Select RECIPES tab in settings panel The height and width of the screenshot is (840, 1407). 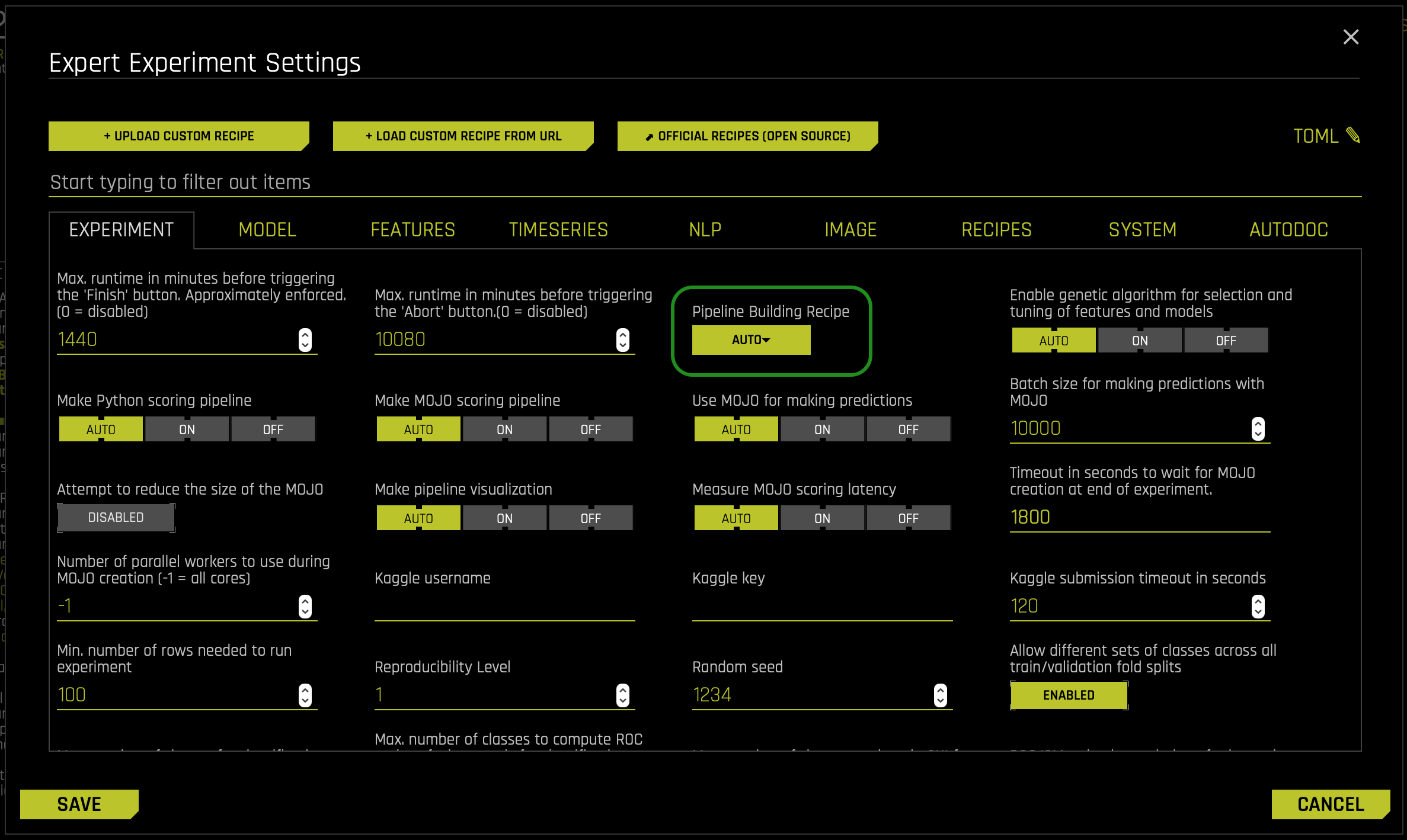pyautogui.click(x=997, y=229)
